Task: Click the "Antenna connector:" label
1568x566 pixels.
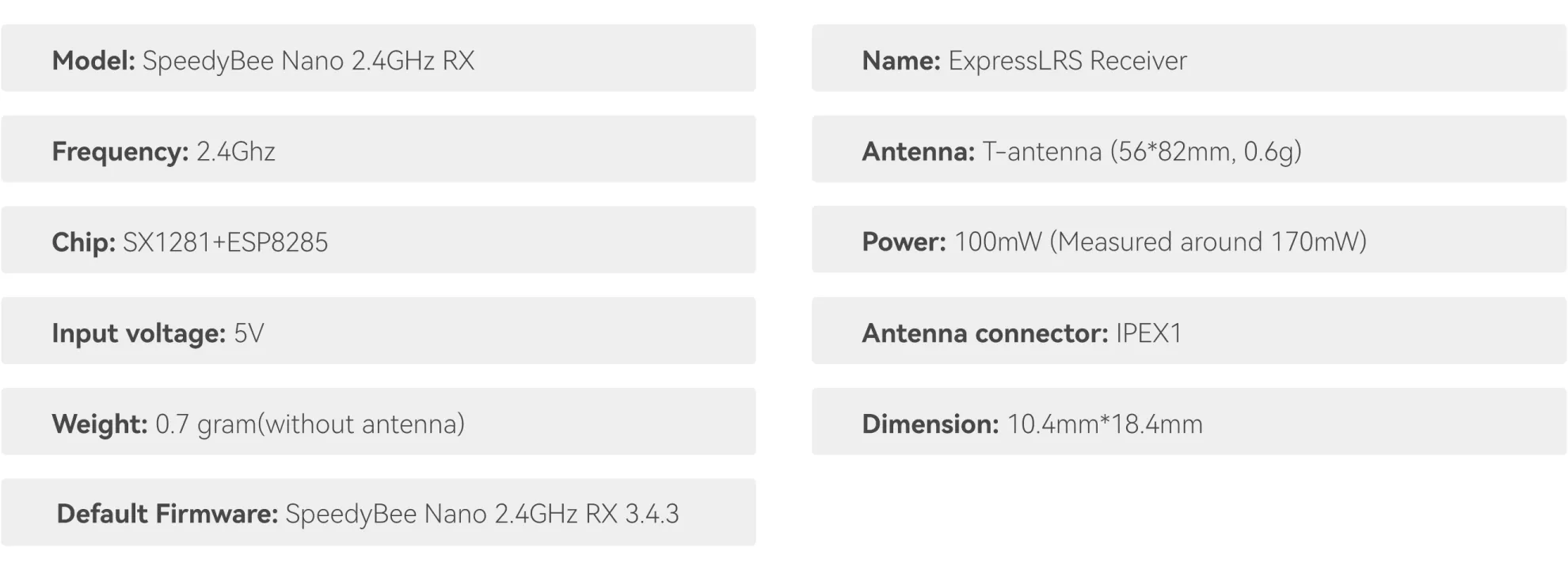Action: click(984, 333)
